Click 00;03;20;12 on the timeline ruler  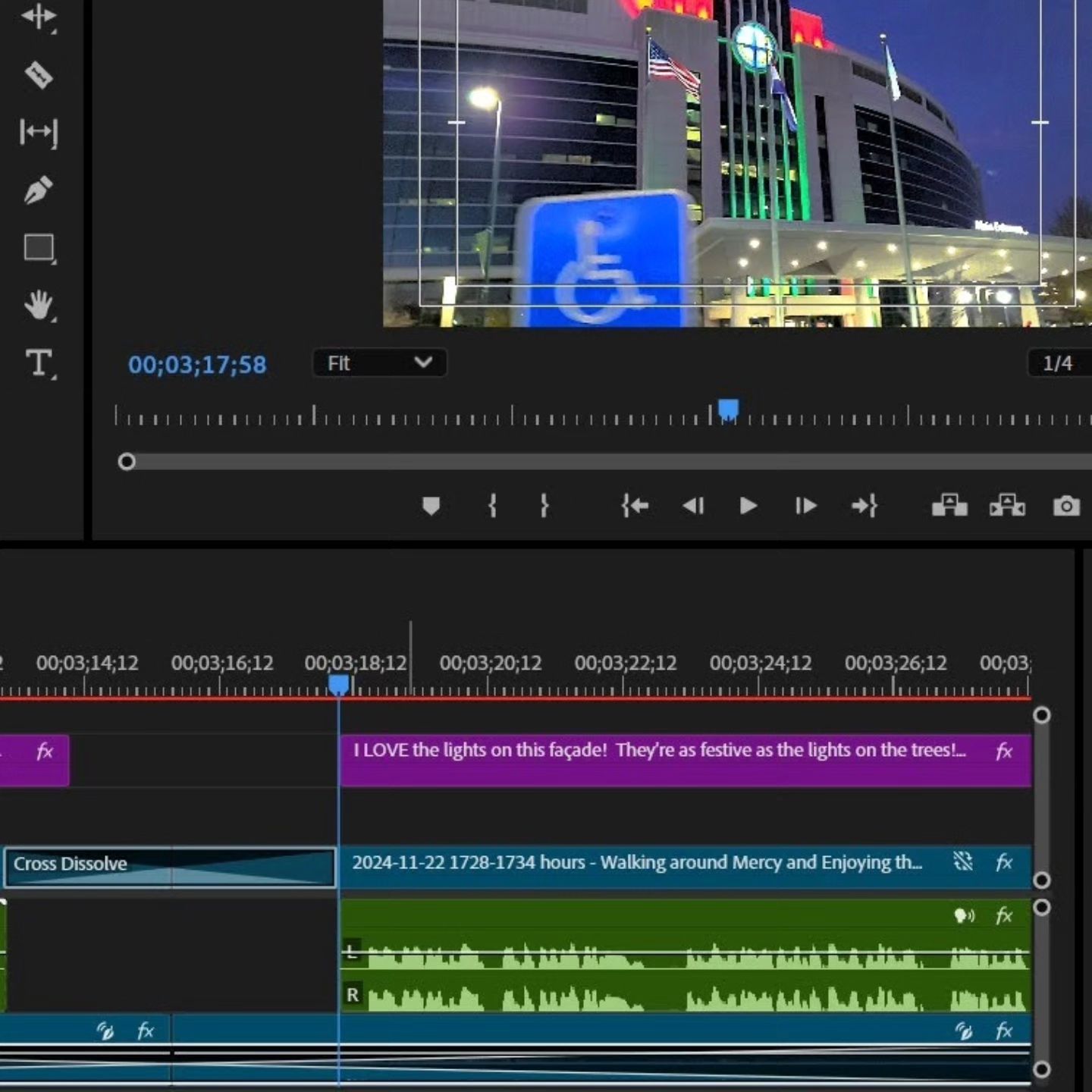coord(491,663)
